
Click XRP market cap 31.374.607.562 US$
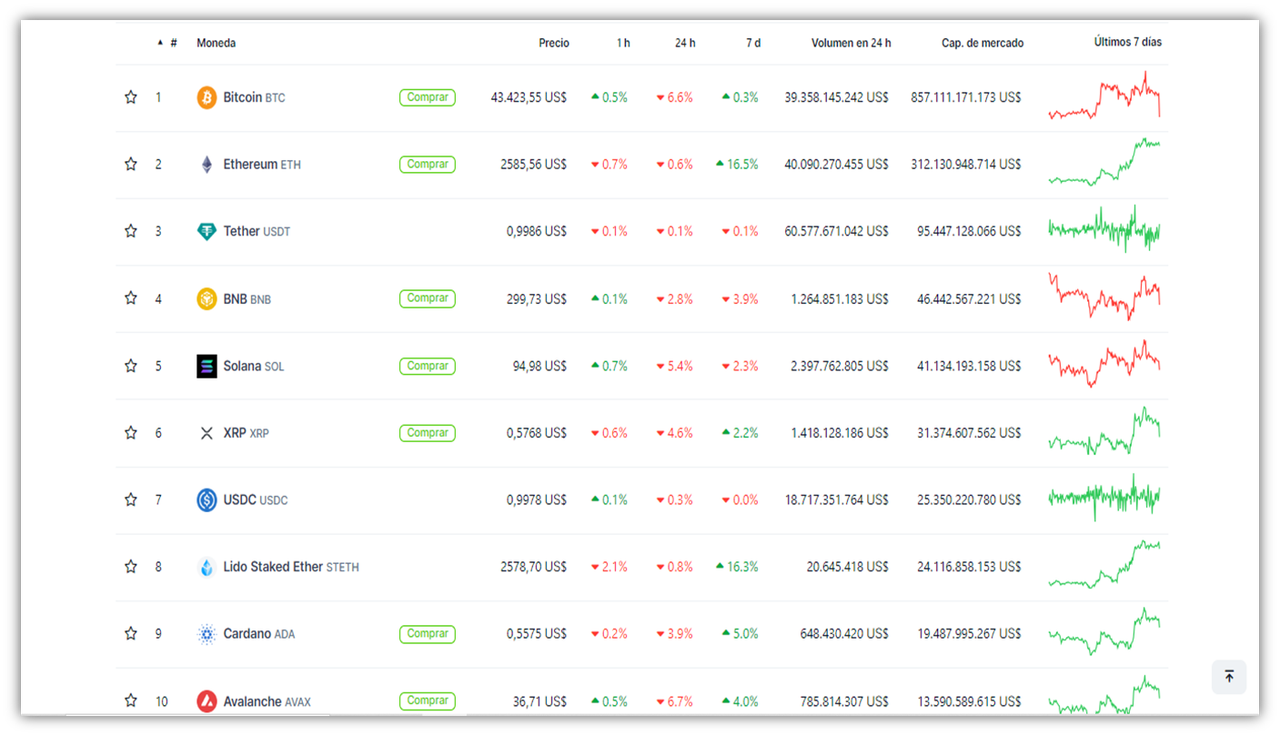coord(969,433)
